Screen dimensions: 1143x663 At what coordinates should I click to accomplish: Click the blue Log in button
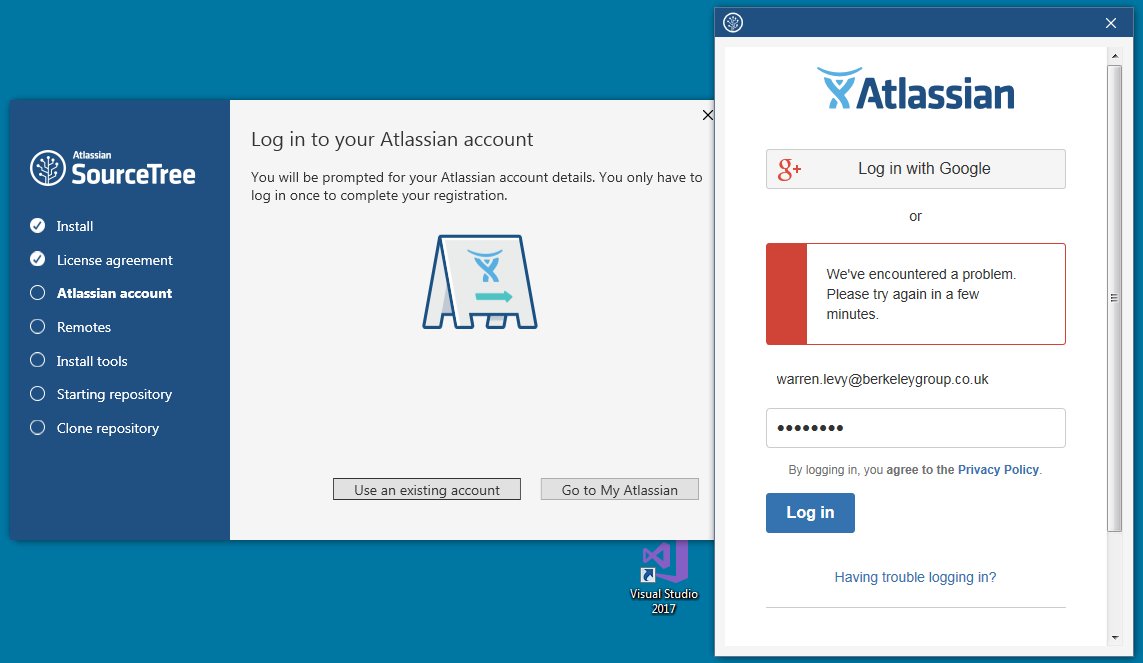point(810,513)
